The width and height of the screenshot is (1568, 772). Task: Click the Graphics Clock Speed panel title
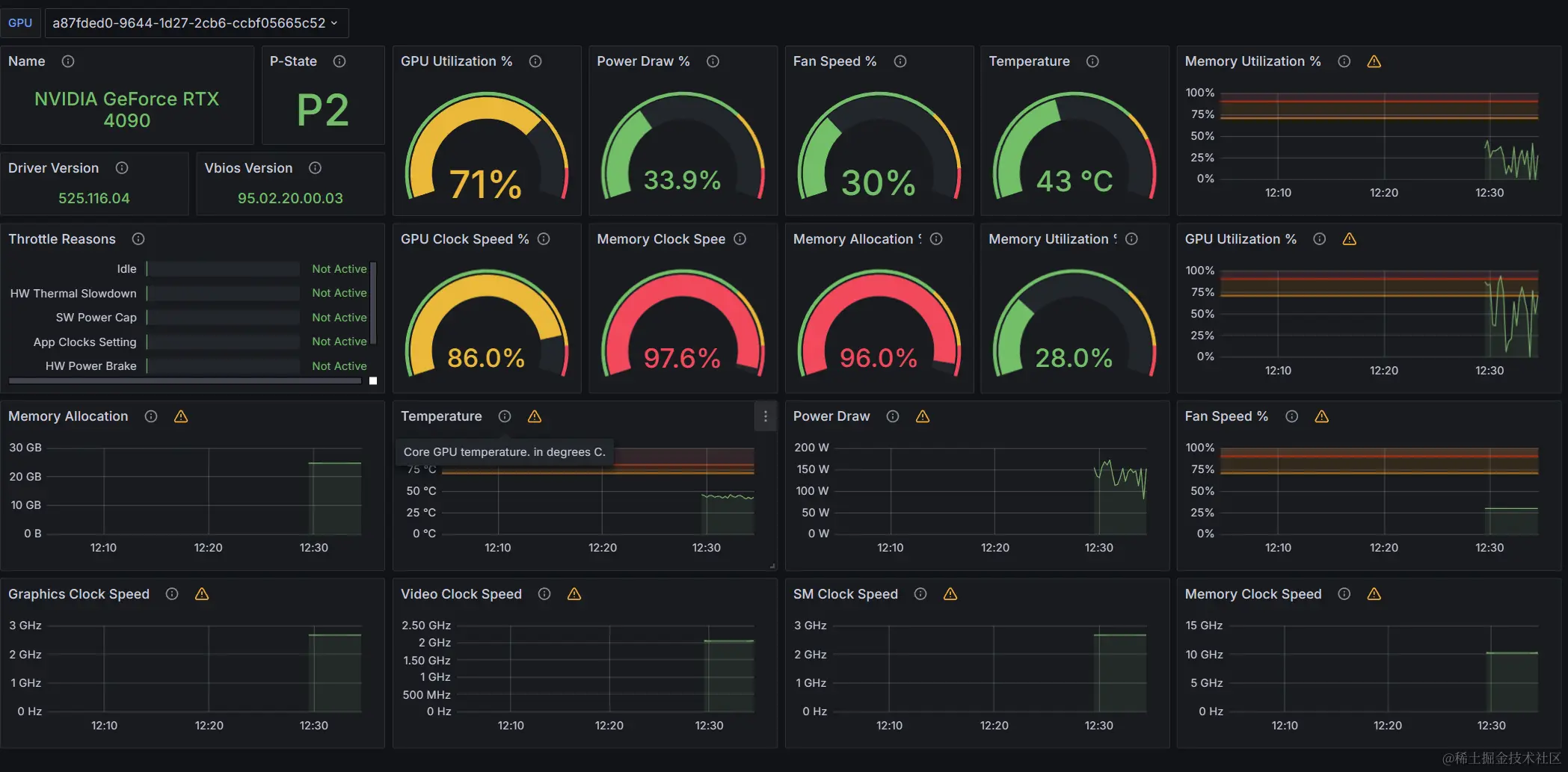(x=79, y=594)
